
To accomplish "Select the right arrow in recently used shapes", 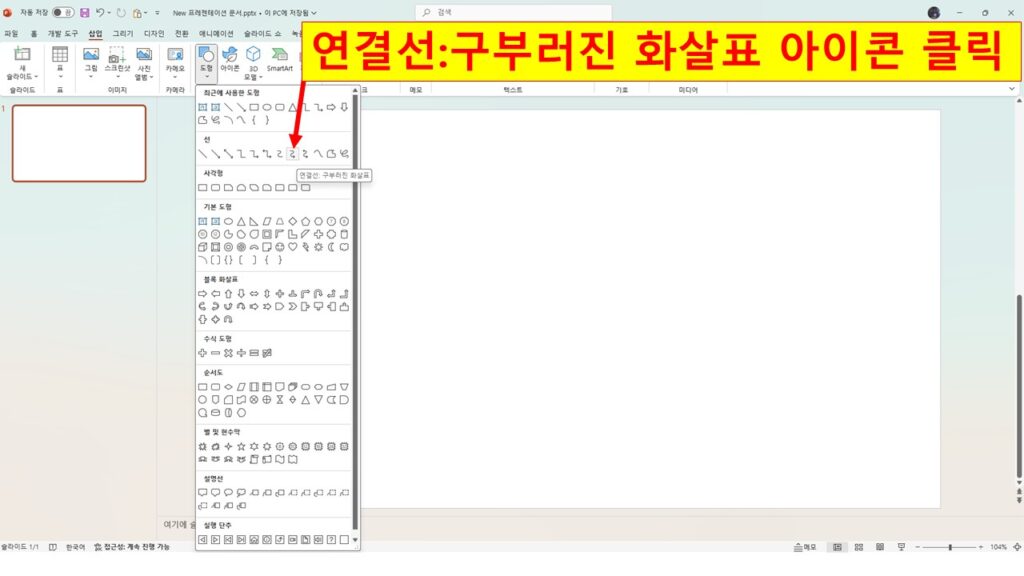I will (x=331, y=107).
